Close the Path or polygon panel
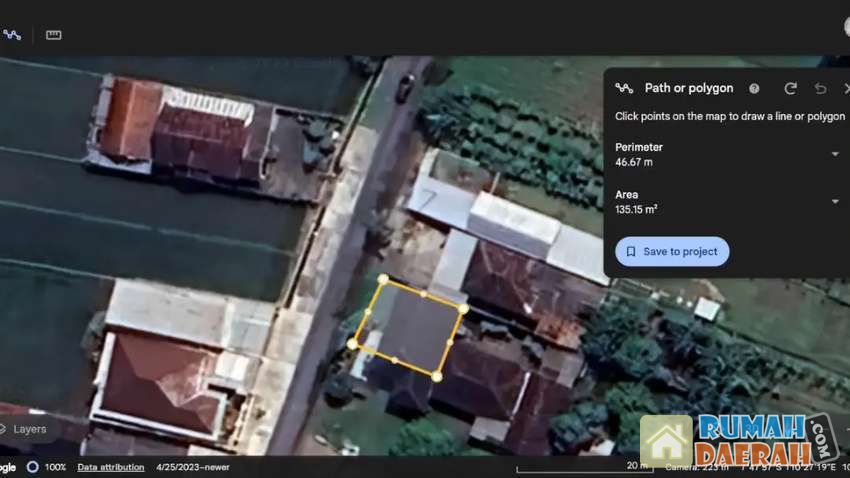This screenshot has width=850, height=478. pos(846,88)
